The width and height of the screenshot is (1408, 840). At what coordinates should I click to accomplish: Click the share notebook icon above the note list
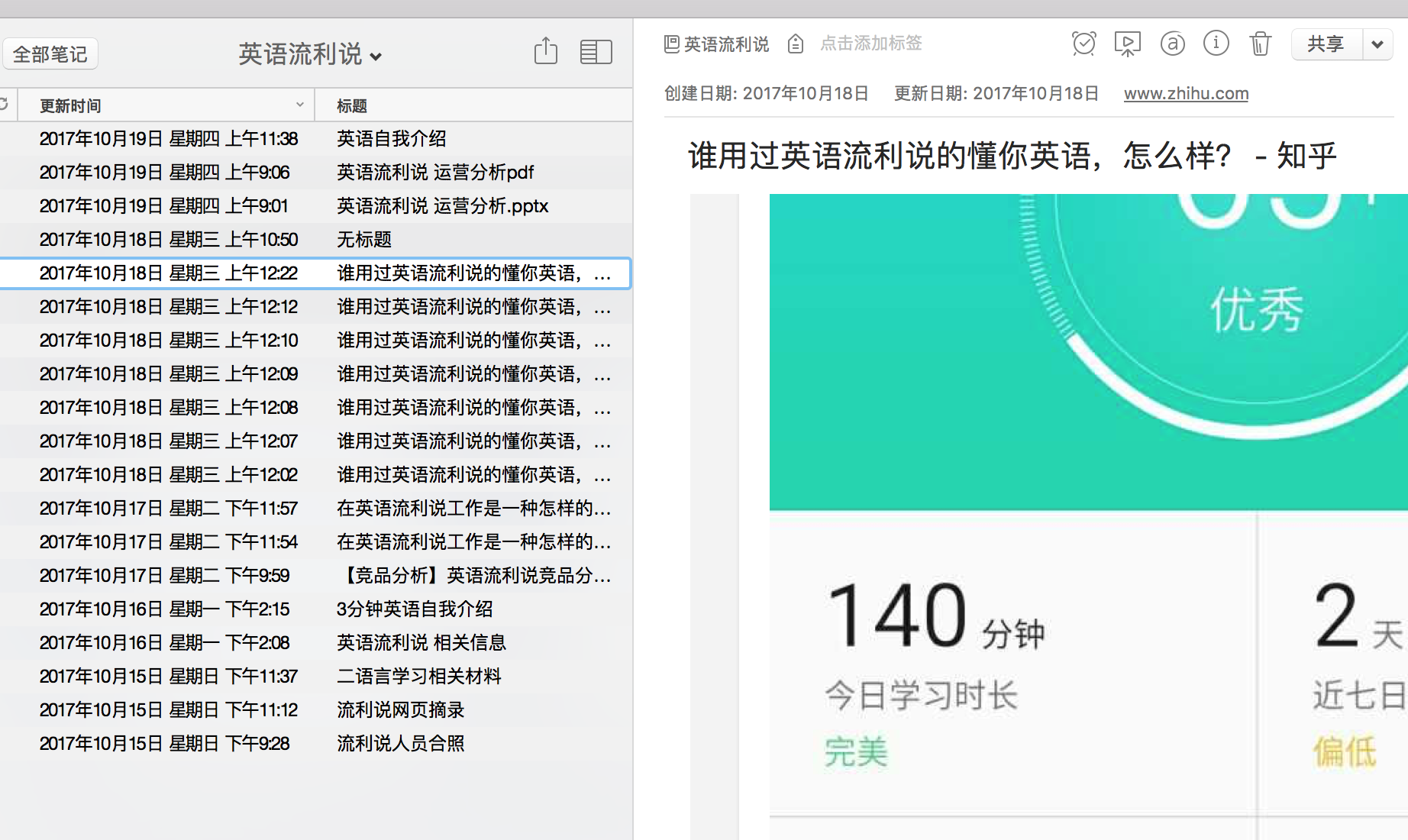point(546,51)
